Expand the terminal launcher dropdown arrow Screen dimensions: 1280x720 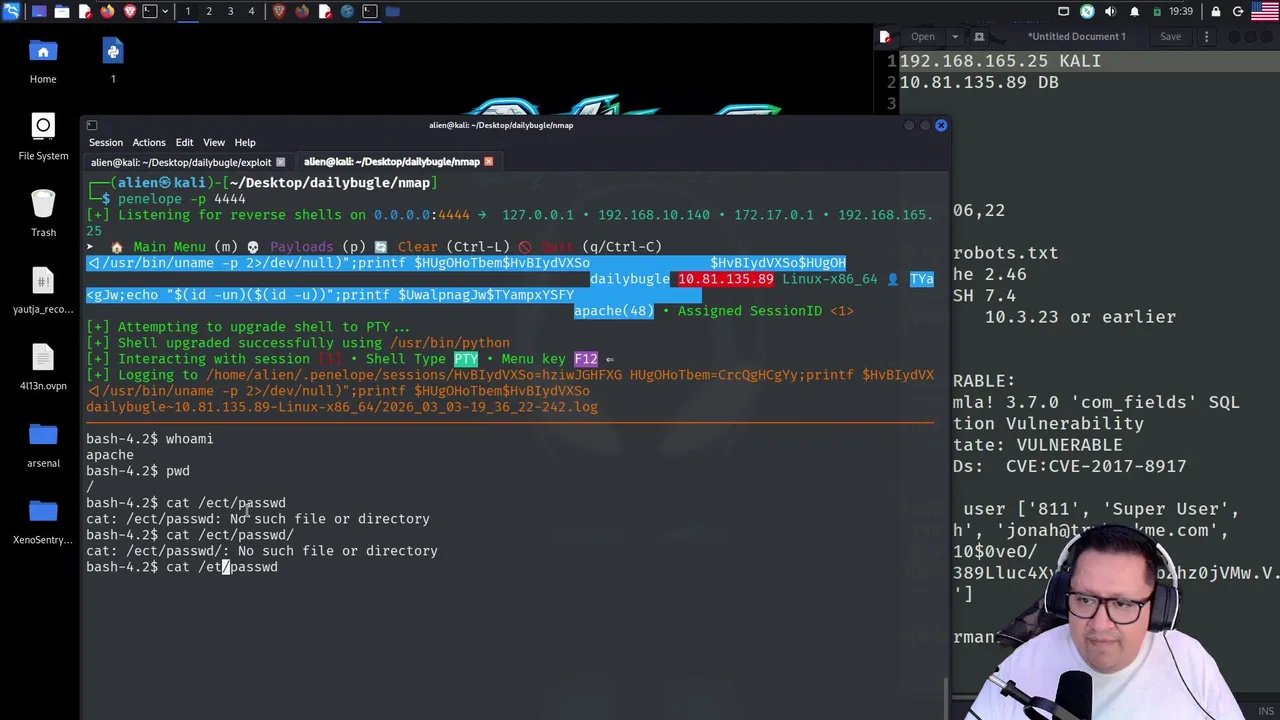tap(164, 11)
